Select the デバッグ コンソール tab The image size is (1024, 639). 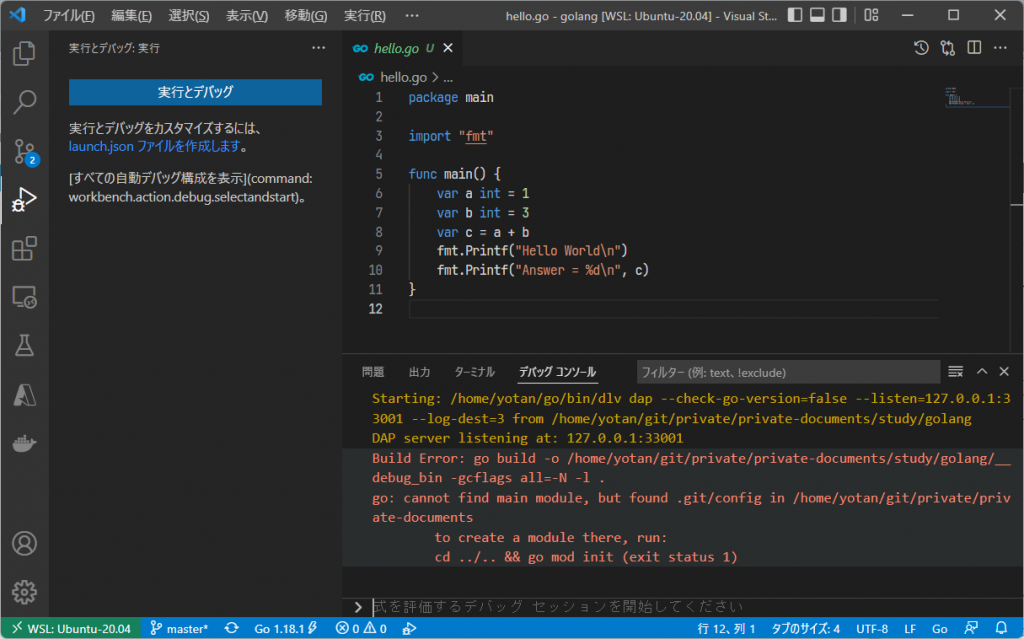(x=557, y=372)
